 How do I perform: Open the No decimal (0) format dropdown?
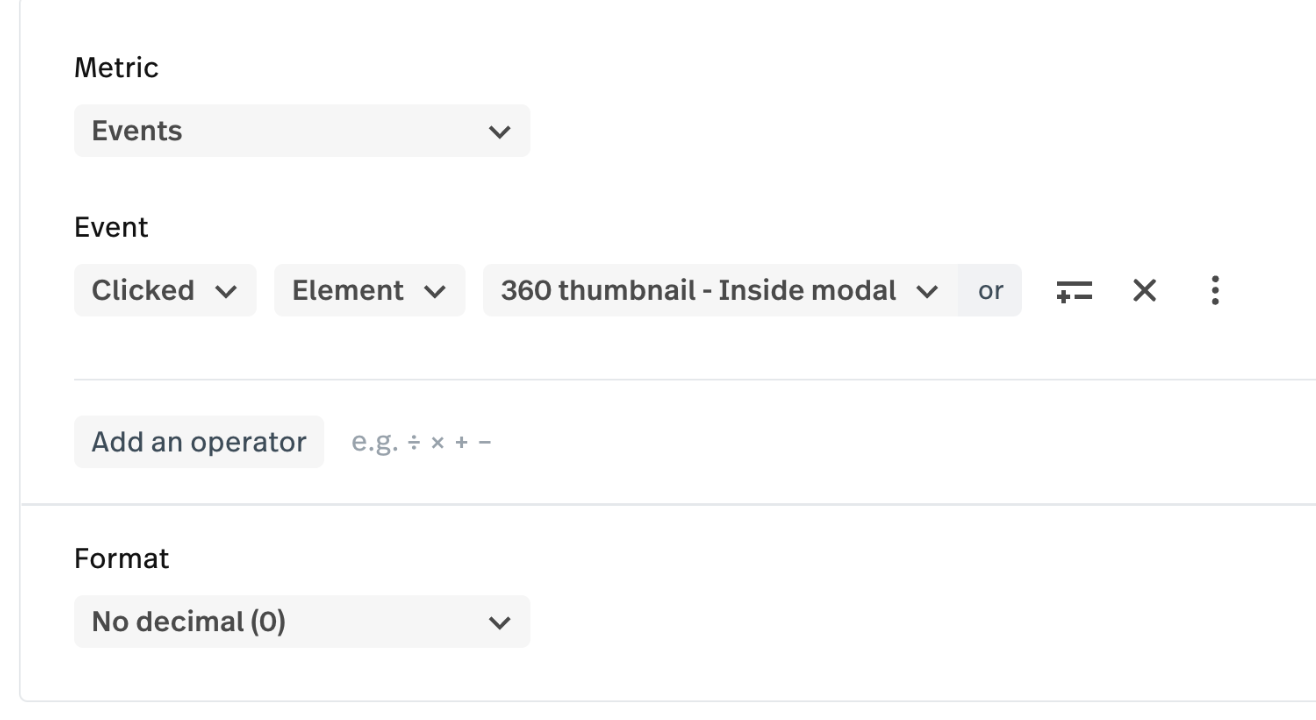[301, 622]
